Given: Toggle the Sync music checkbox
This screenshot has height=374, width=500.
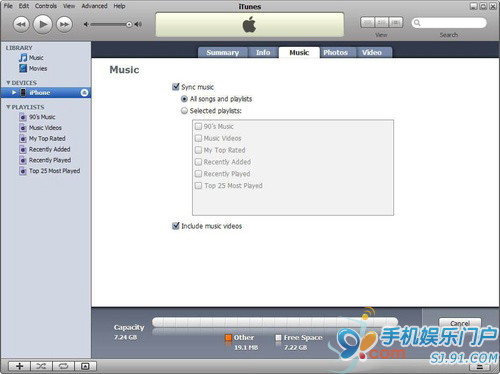Looking at the screenshot, I should (x=176, y=87).
